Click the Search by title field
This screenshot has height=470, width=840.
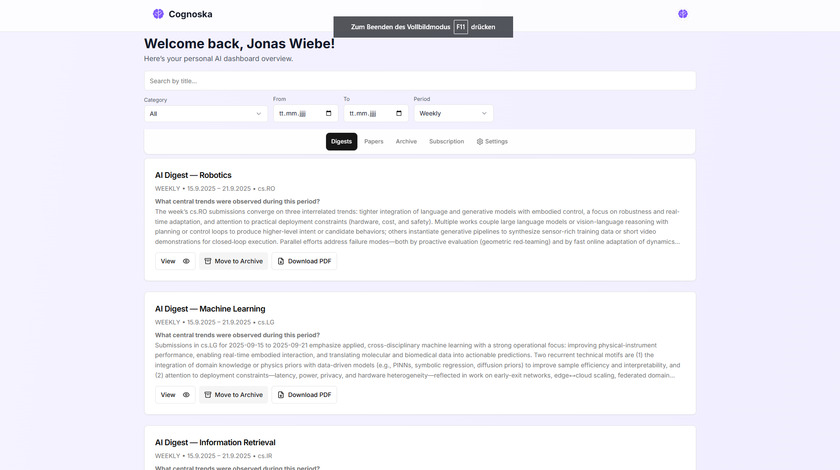[x=420, y=81]
